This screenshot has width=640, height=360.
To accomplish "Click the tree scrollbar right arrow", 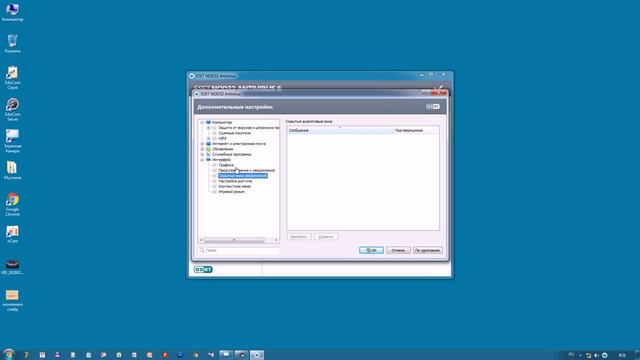I will point(276,240).
